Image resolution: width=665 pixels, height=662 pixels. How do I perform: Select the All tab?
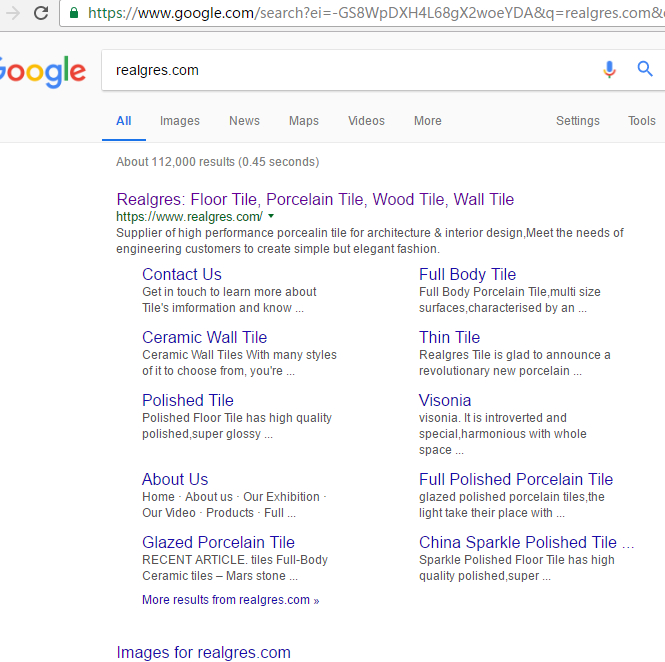[123, 121]
